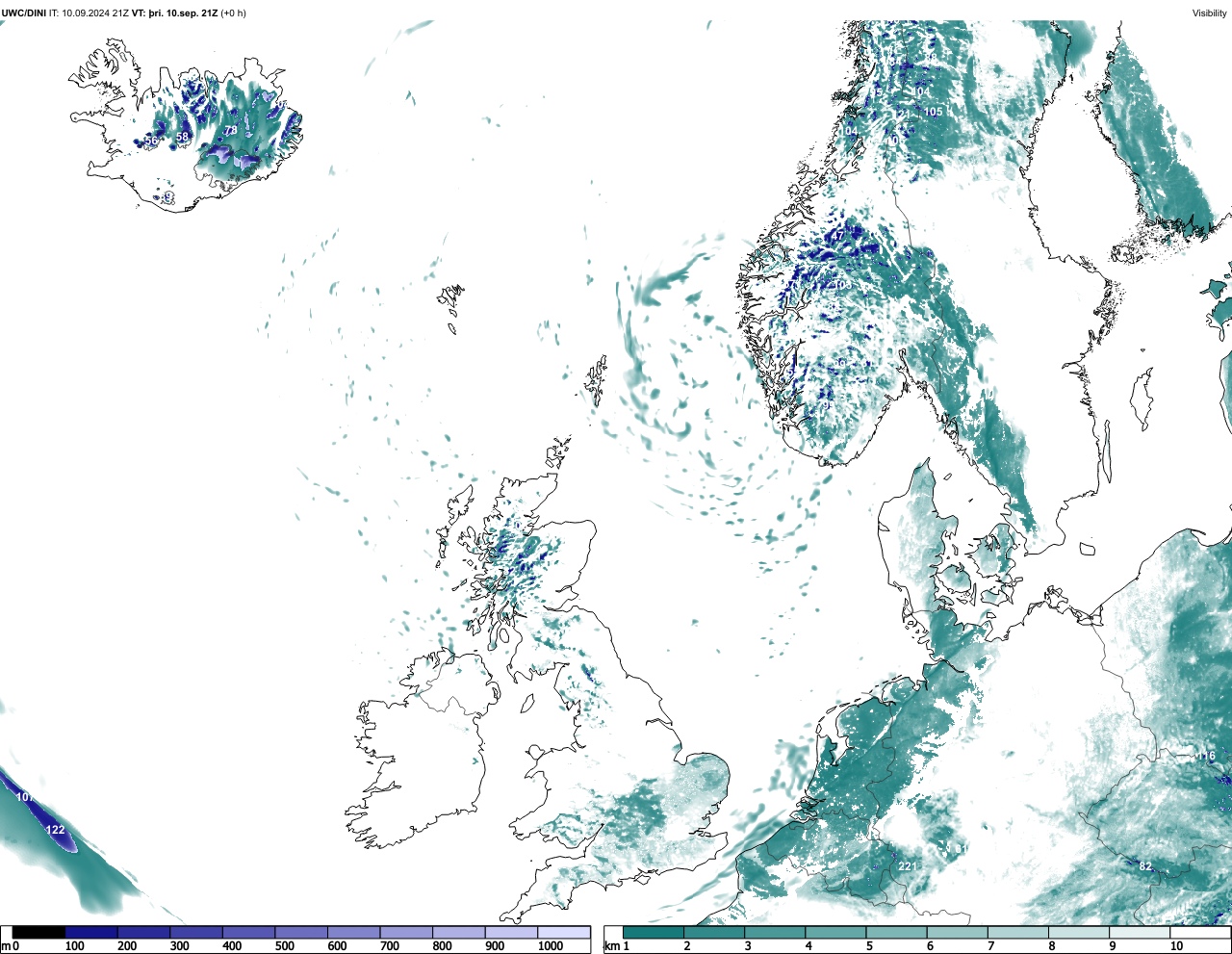
Task: Click the 'km' unit label of legend
Action: 612,946
